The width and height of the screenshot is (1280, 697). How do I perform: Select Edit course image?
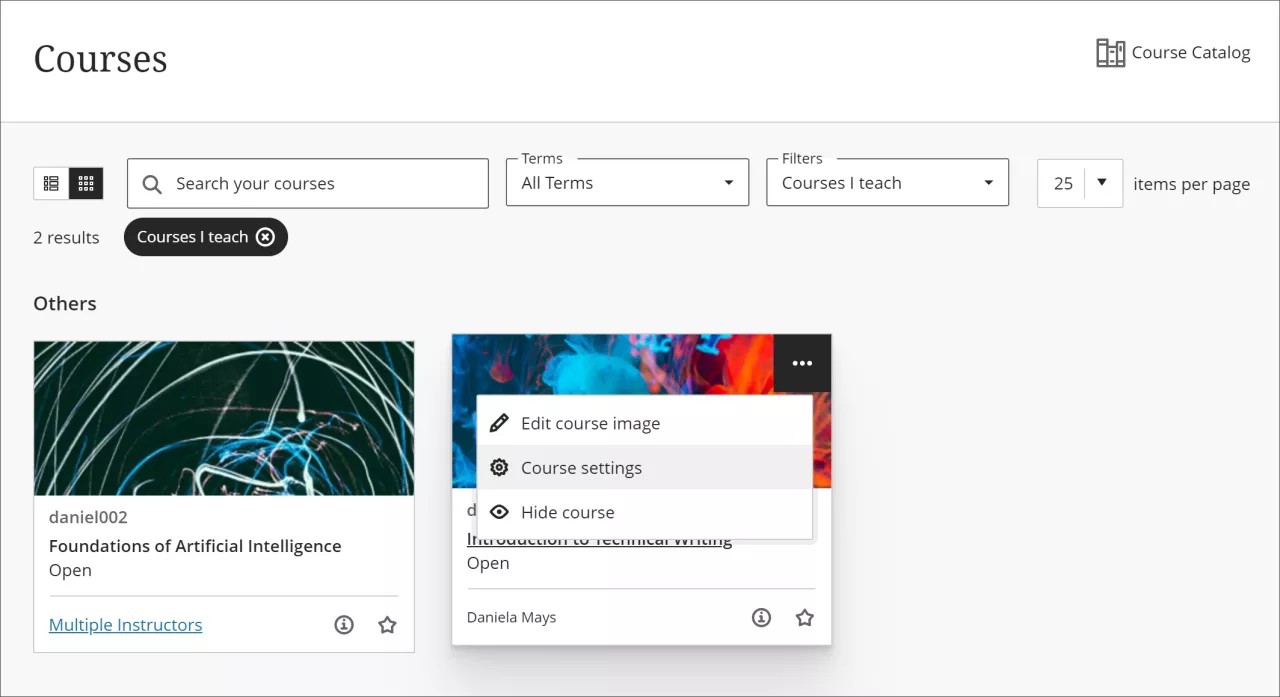590,423
